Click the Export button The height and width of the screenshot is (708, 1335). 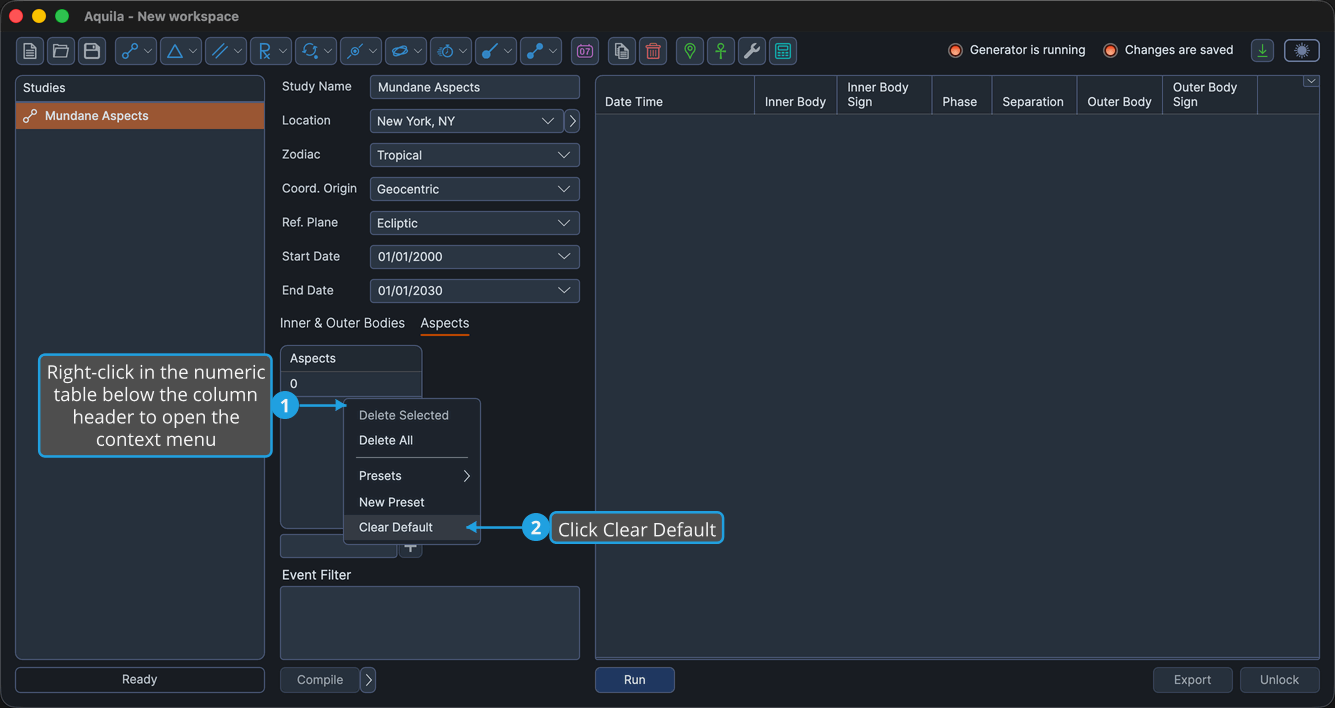1192,680
